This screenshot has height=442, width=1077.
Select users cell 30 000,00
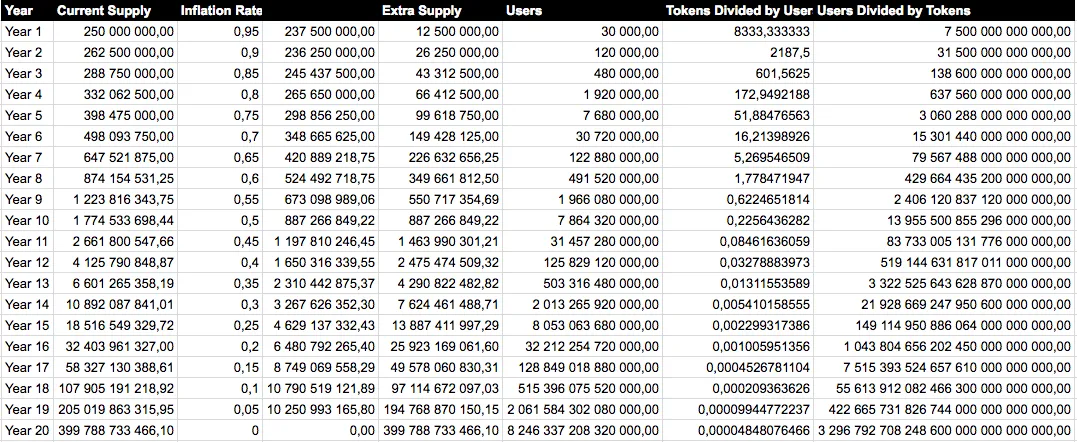tap(582, 32)
